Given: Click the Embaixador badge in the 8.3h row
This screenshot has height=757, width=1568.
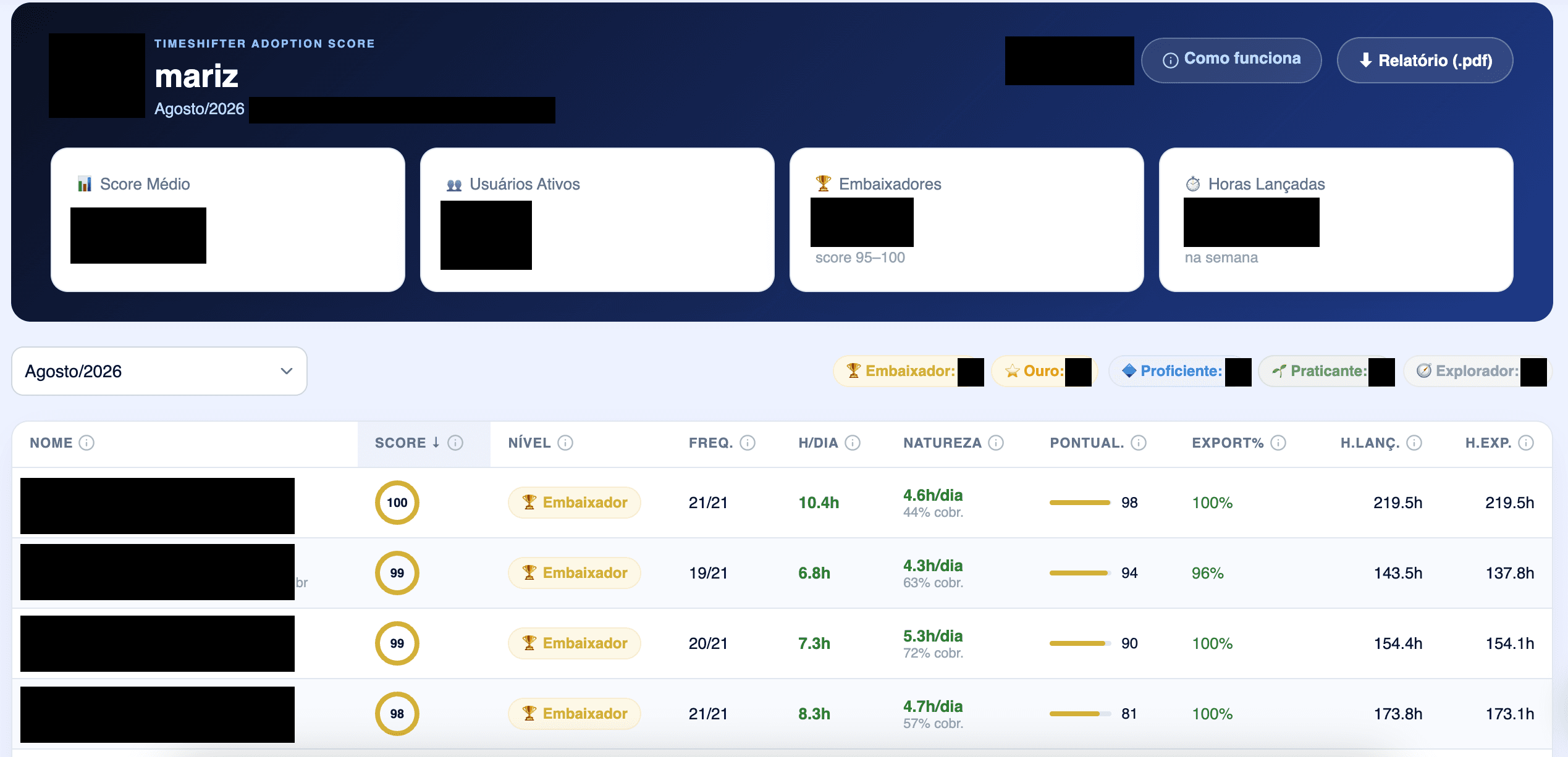Looking at the screenshot, I should [574, 714].
